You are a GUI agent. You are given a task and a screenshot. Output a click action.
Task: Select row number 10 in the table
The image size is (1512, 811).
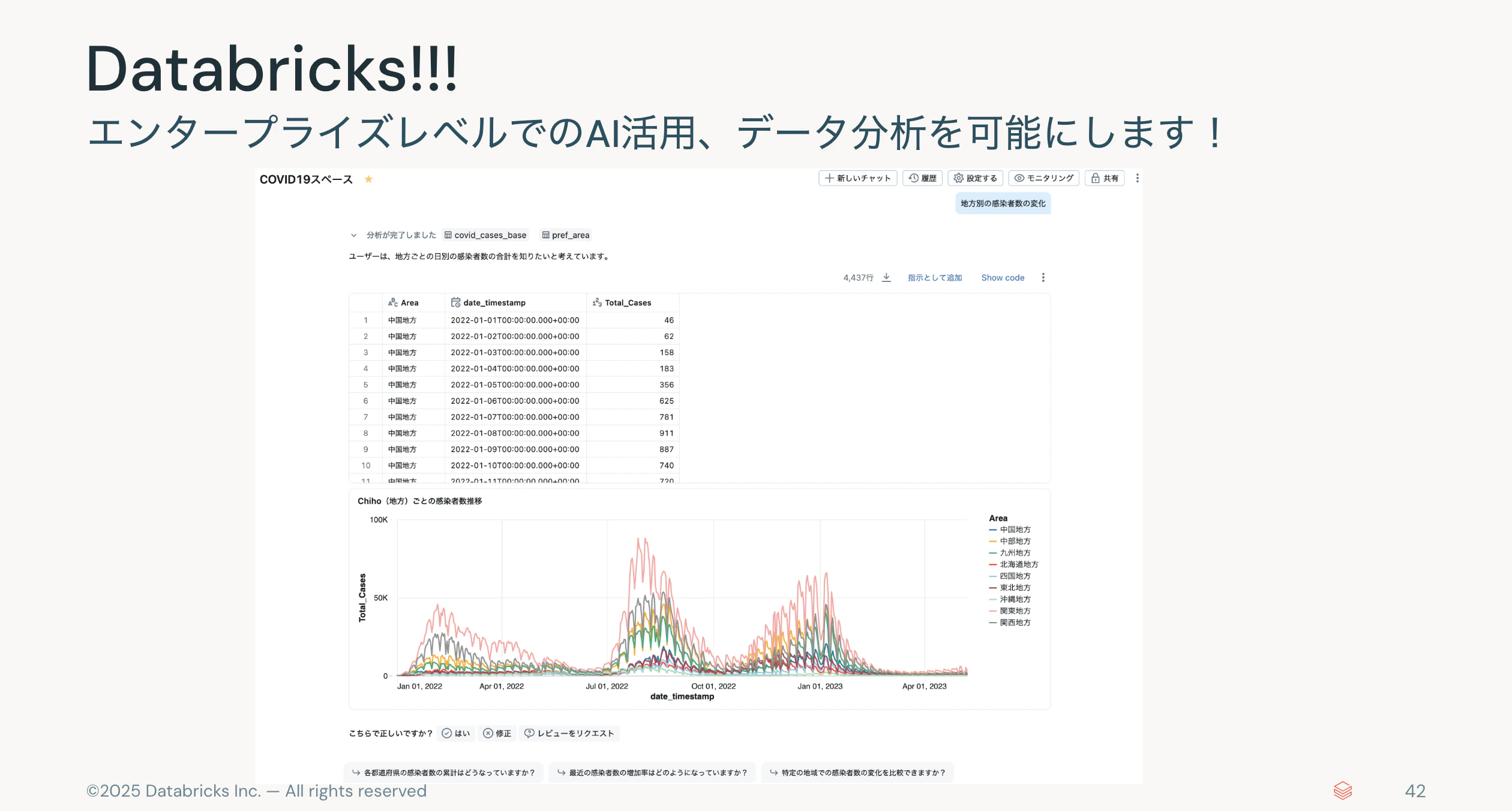tap(365, 465)
